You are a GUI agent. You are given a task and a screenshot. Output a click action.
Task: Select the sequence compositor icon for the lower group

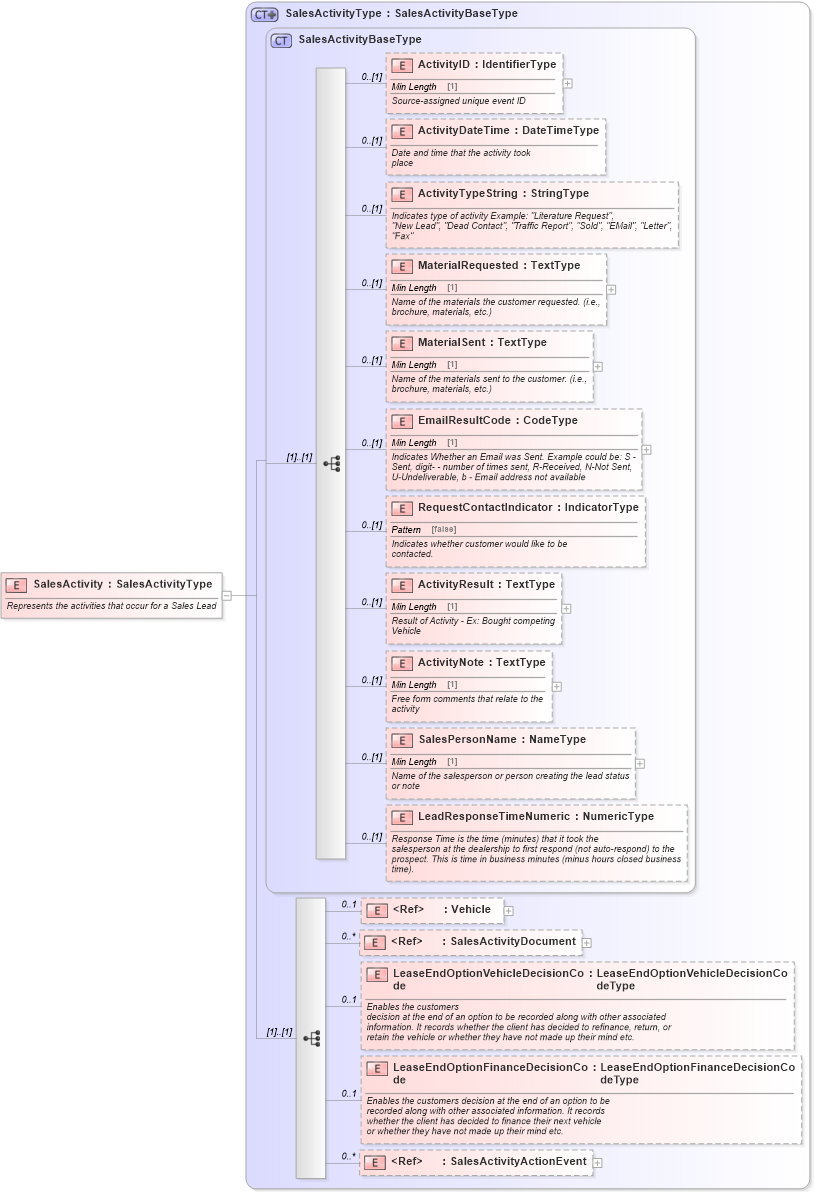[x=314, y=1040]
